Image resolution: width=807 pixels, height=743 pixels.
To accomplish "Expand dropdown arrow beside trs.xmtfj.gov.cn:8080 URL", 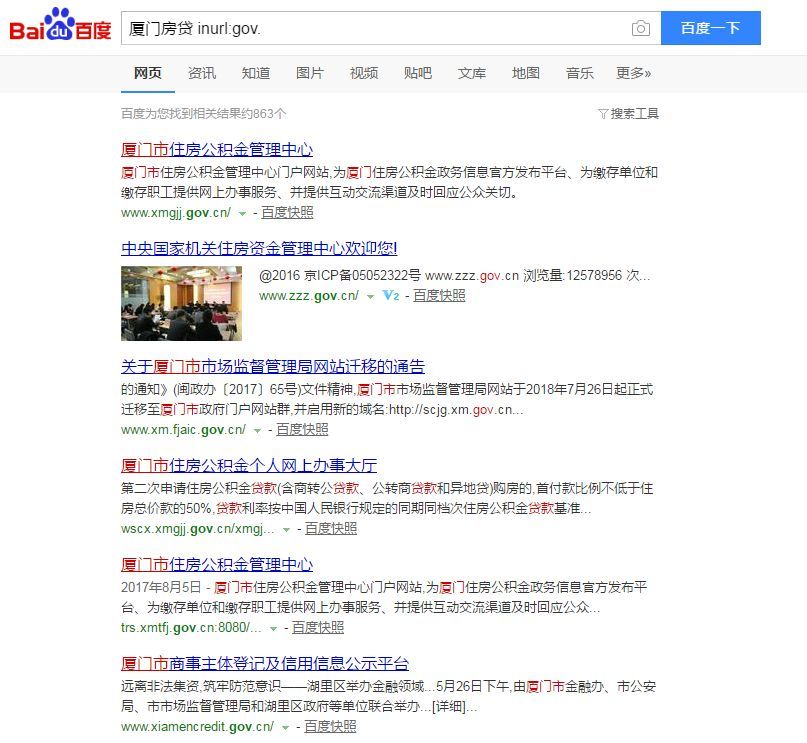I will 273,629.
